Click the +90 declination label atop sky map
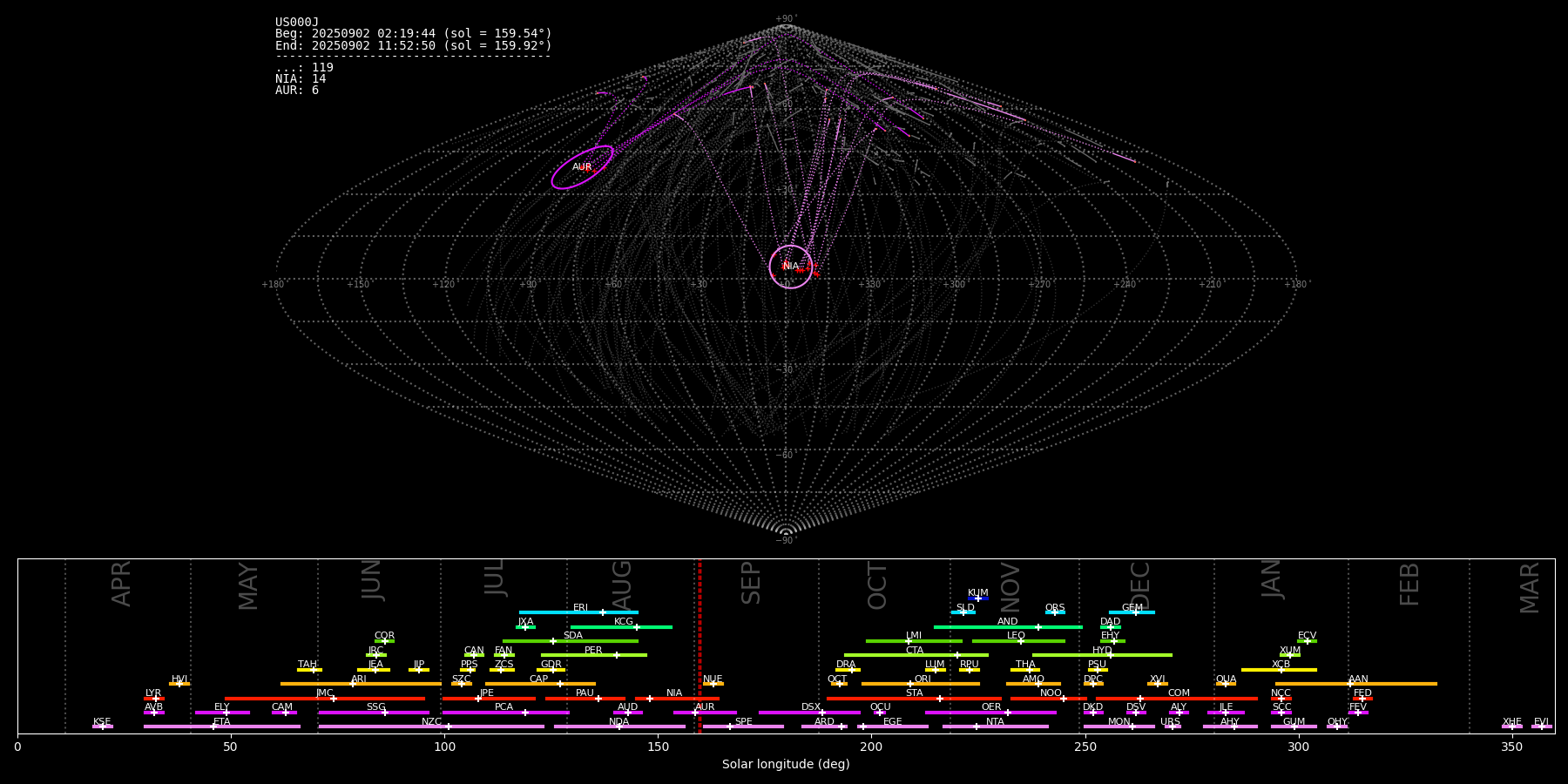The height and width of the screenshot is (784, 1568). coord(785,18)
